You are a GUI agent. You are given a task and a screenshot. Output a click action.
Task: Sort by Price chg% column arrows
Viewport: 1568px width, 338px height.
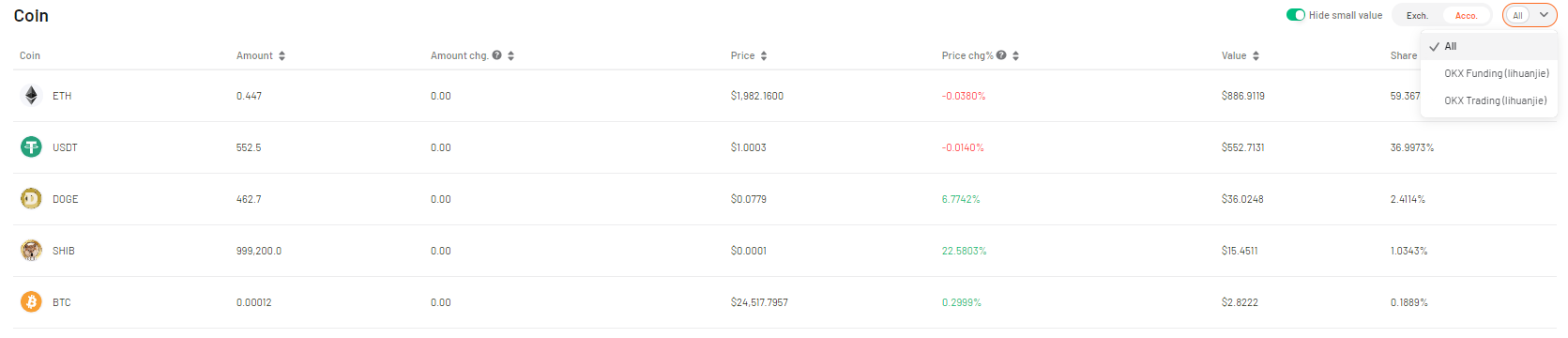pos(1015,56)
